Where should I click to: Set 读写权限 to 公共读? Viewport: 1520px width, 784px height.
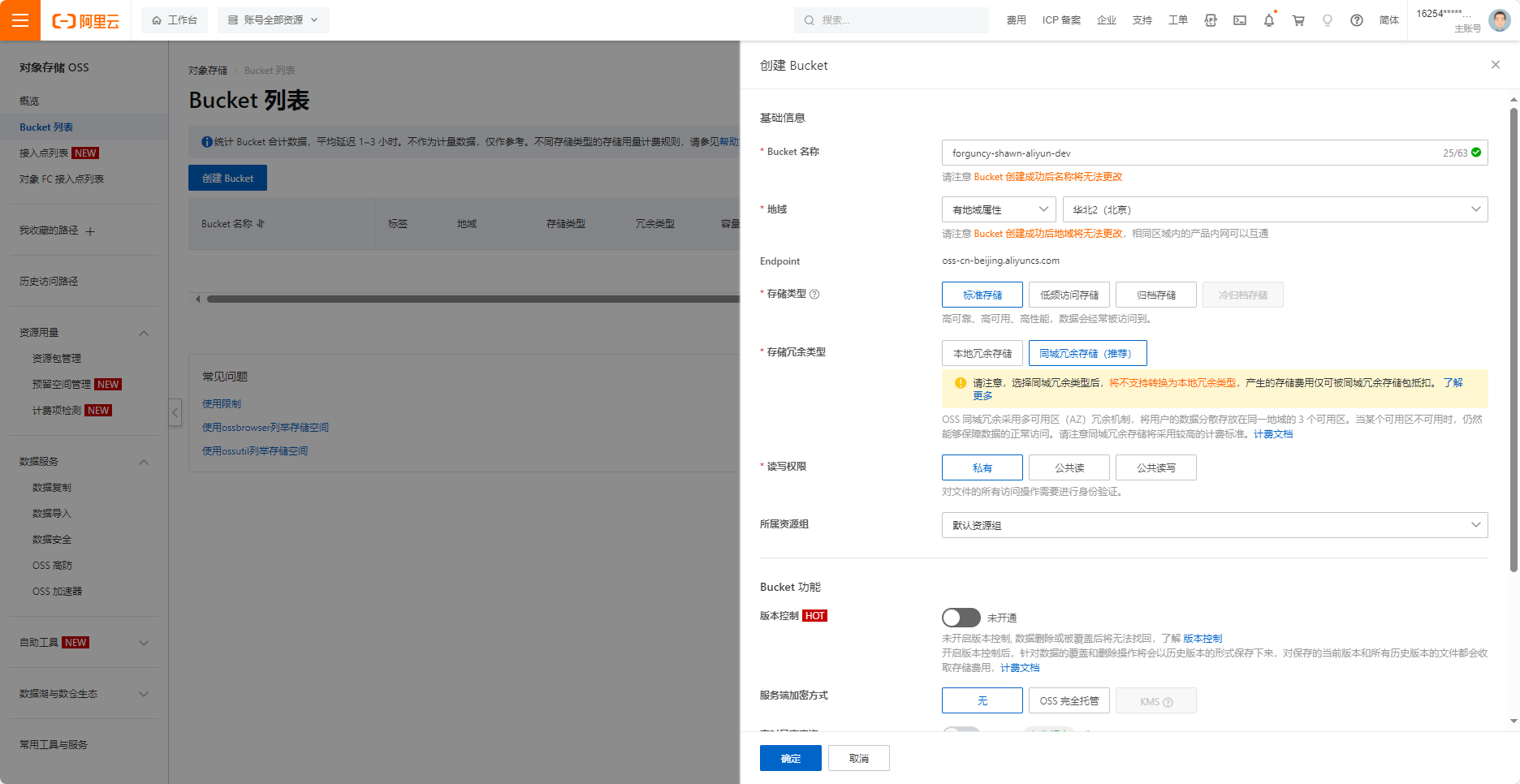1069,467
